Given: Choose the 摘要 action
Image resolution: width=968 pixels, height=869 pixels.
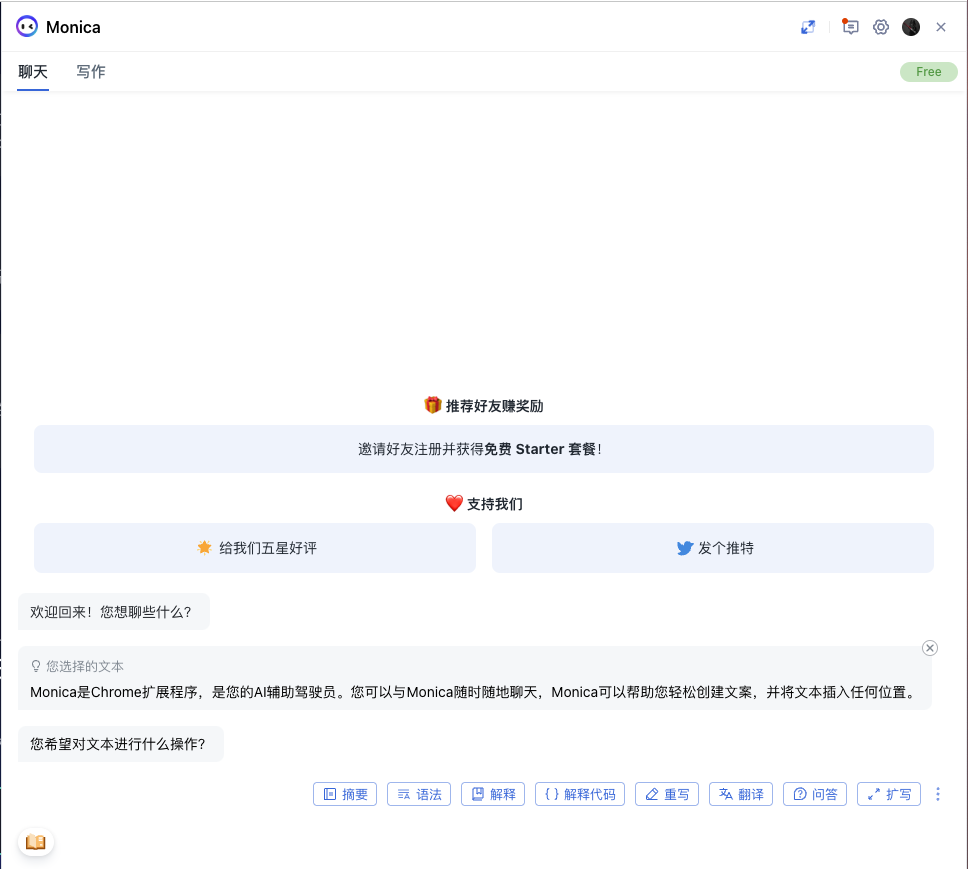Looking at the screenshot, I should pyautogui.click(x=345, y=794).
